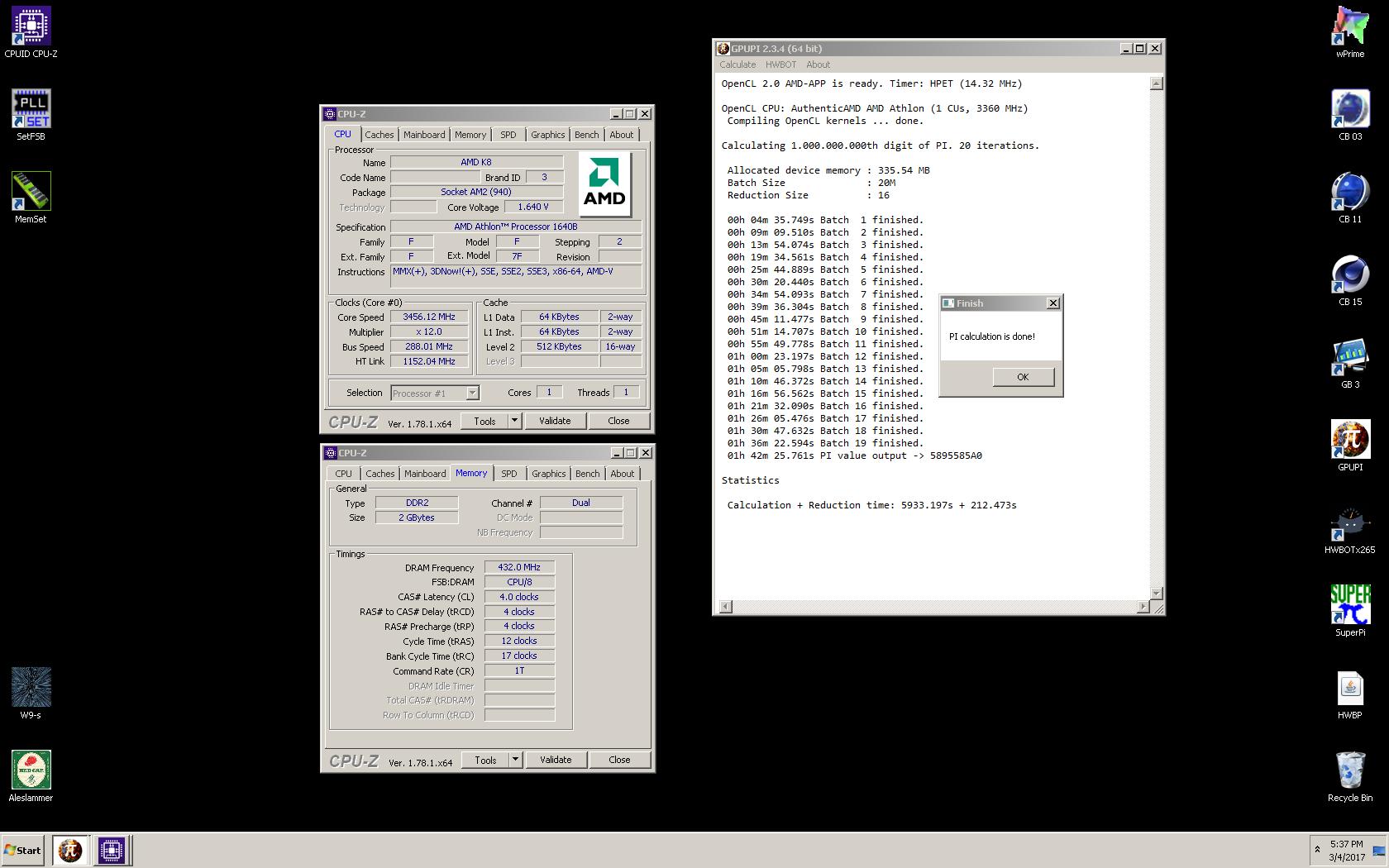Click Close button in upper CPU-Z
The height and width of the screenshot is (868, 1389).
coord(618,421)
